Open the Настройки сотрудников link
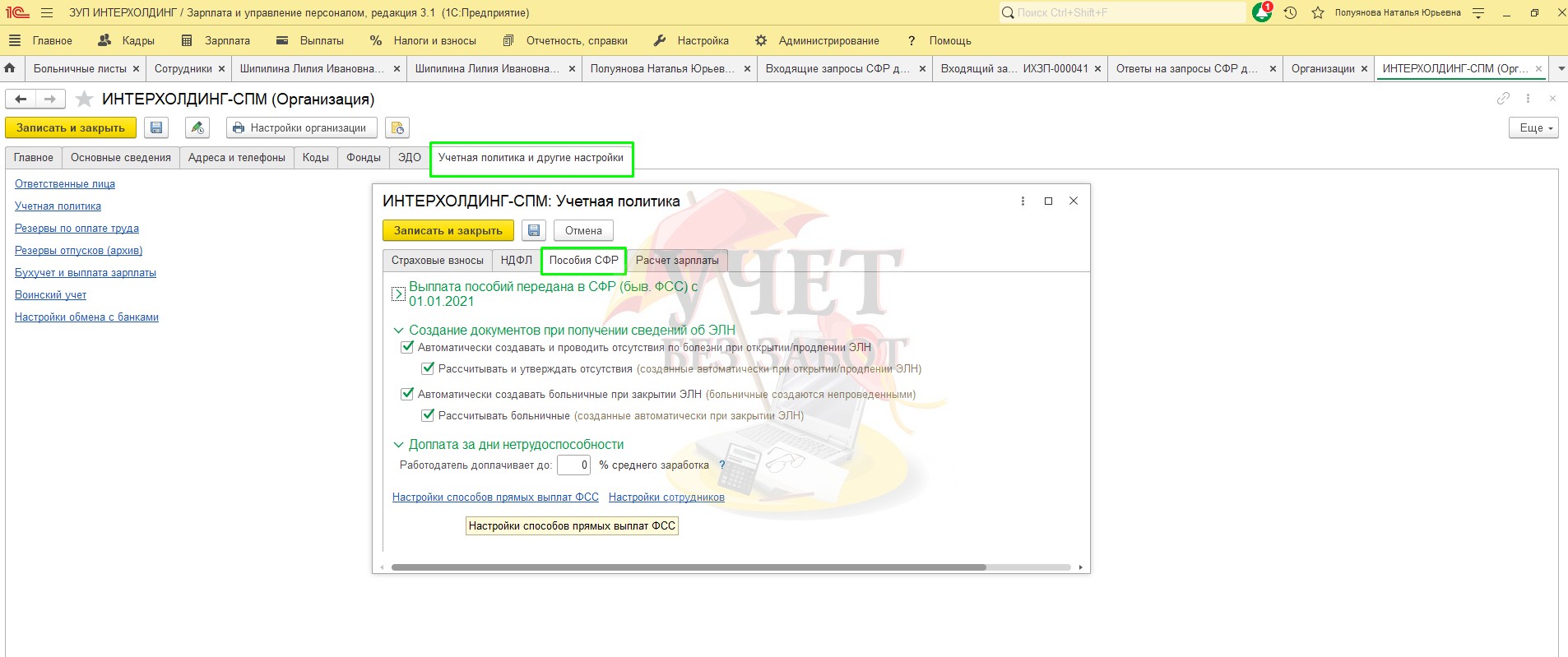The image size is (1568, 657). click(x=666, y=497)
